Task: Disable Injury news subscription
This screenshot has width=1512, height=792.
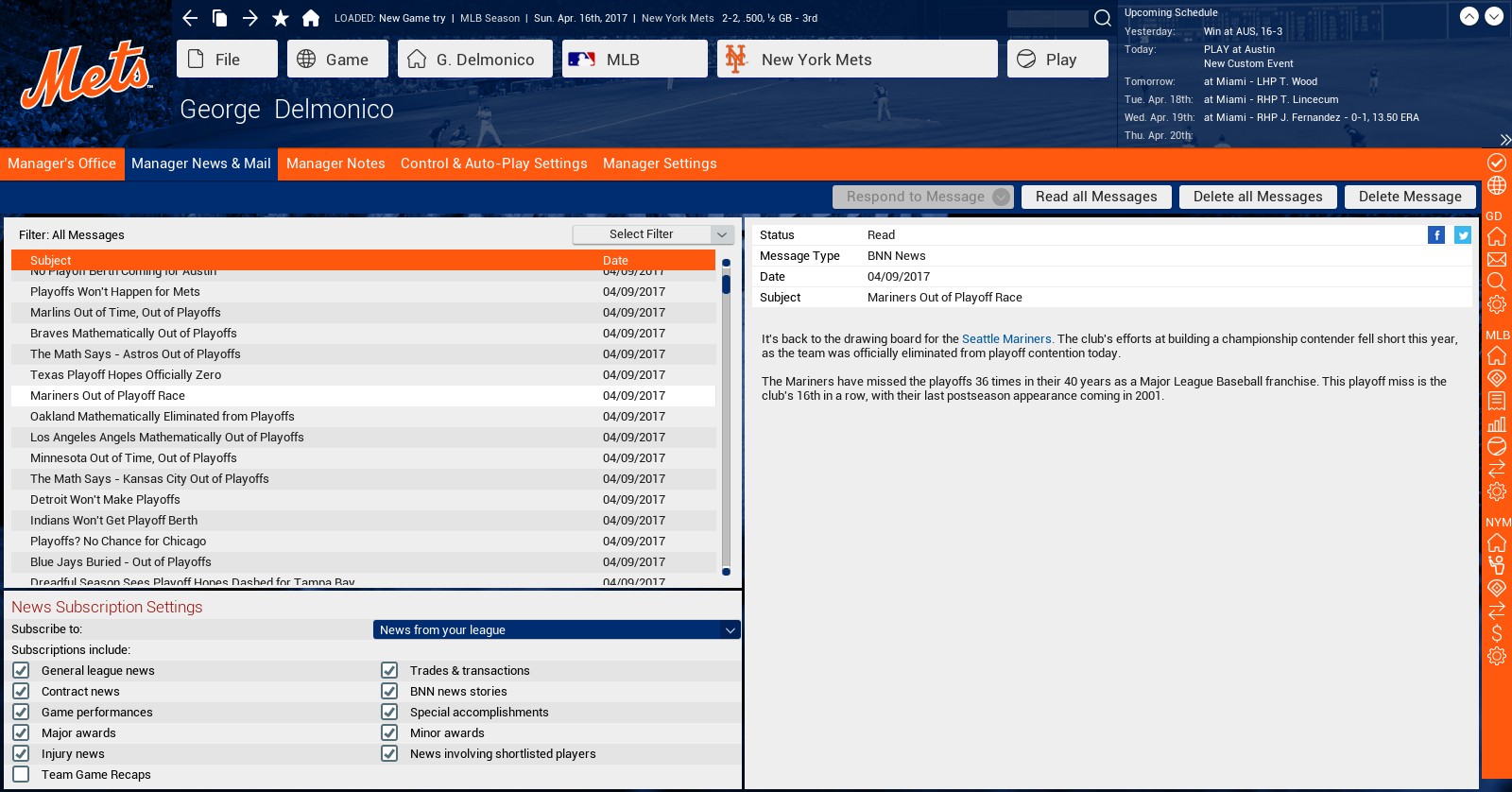Action: pos(21,753)
